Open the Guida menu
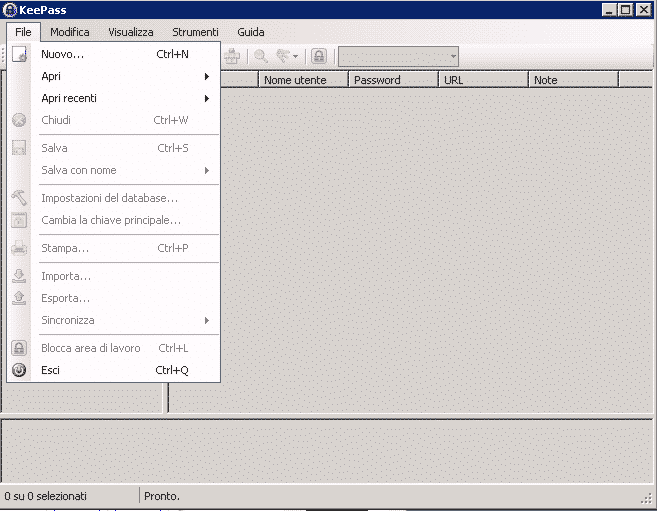Screen dimensions: 657x511 tap(251, 32)
